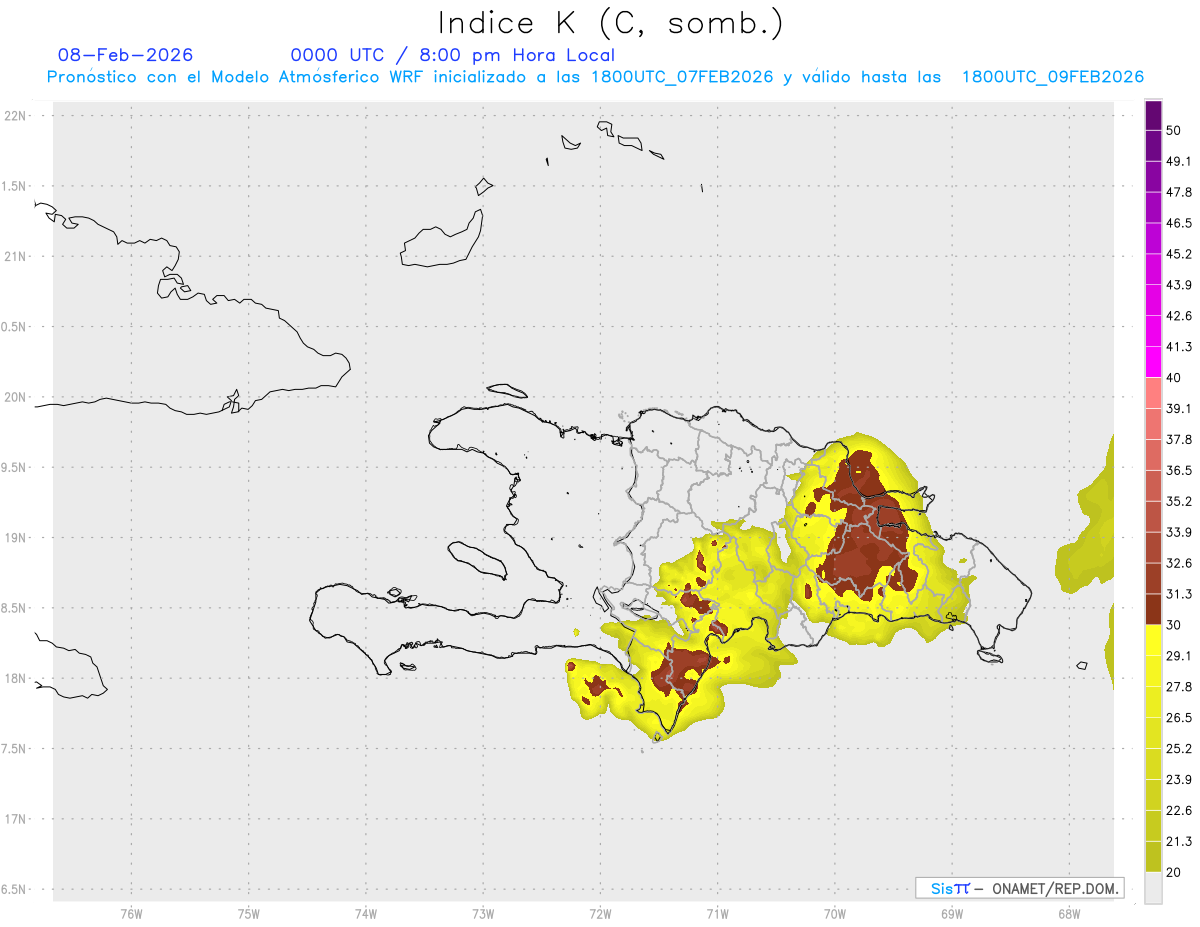Viewport: 1200px width, 927px height.
Task: Click the '21.3' legend value
Action: click(x=1179, y=842)
